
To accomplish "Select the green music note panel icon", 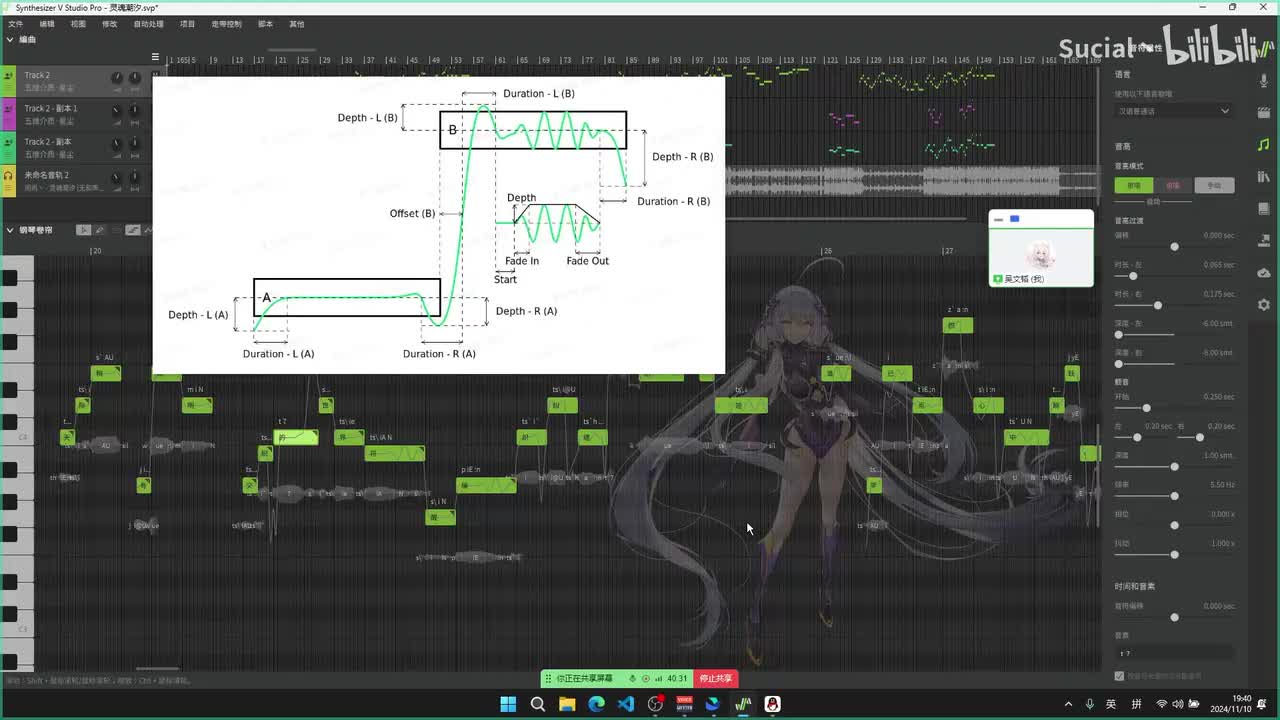I will [x=1264, y=145].
